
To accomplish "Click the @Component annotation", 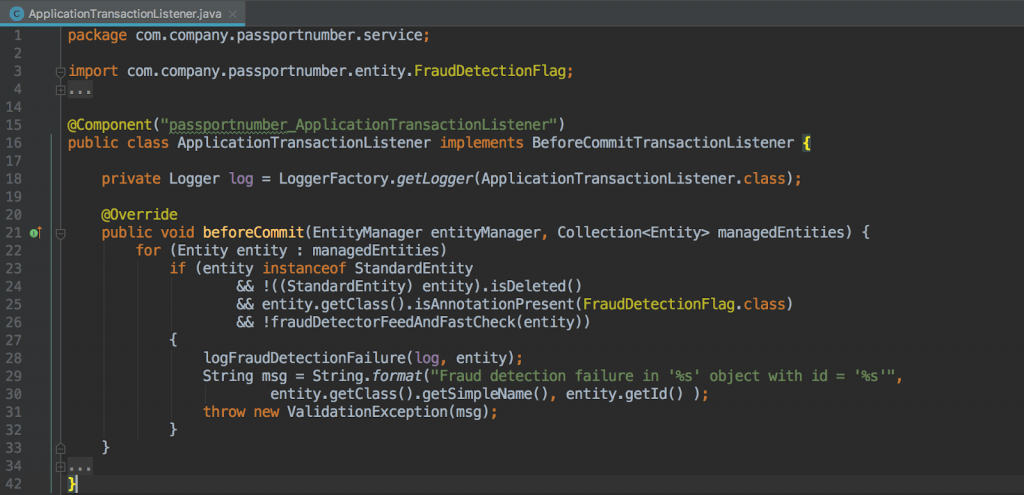I will coord(109,125).
